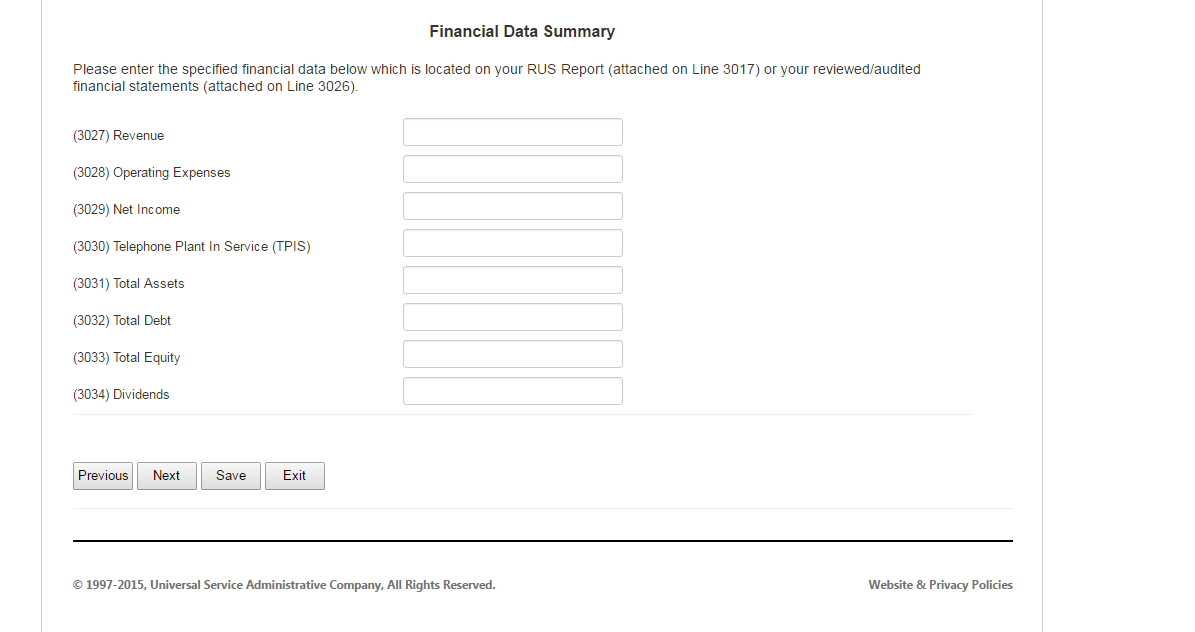Image resolution: width=1195 pixels, height=632 pixels.
Task: Focus the Operating Expenses text box
Action: click(x=512, y=169)
